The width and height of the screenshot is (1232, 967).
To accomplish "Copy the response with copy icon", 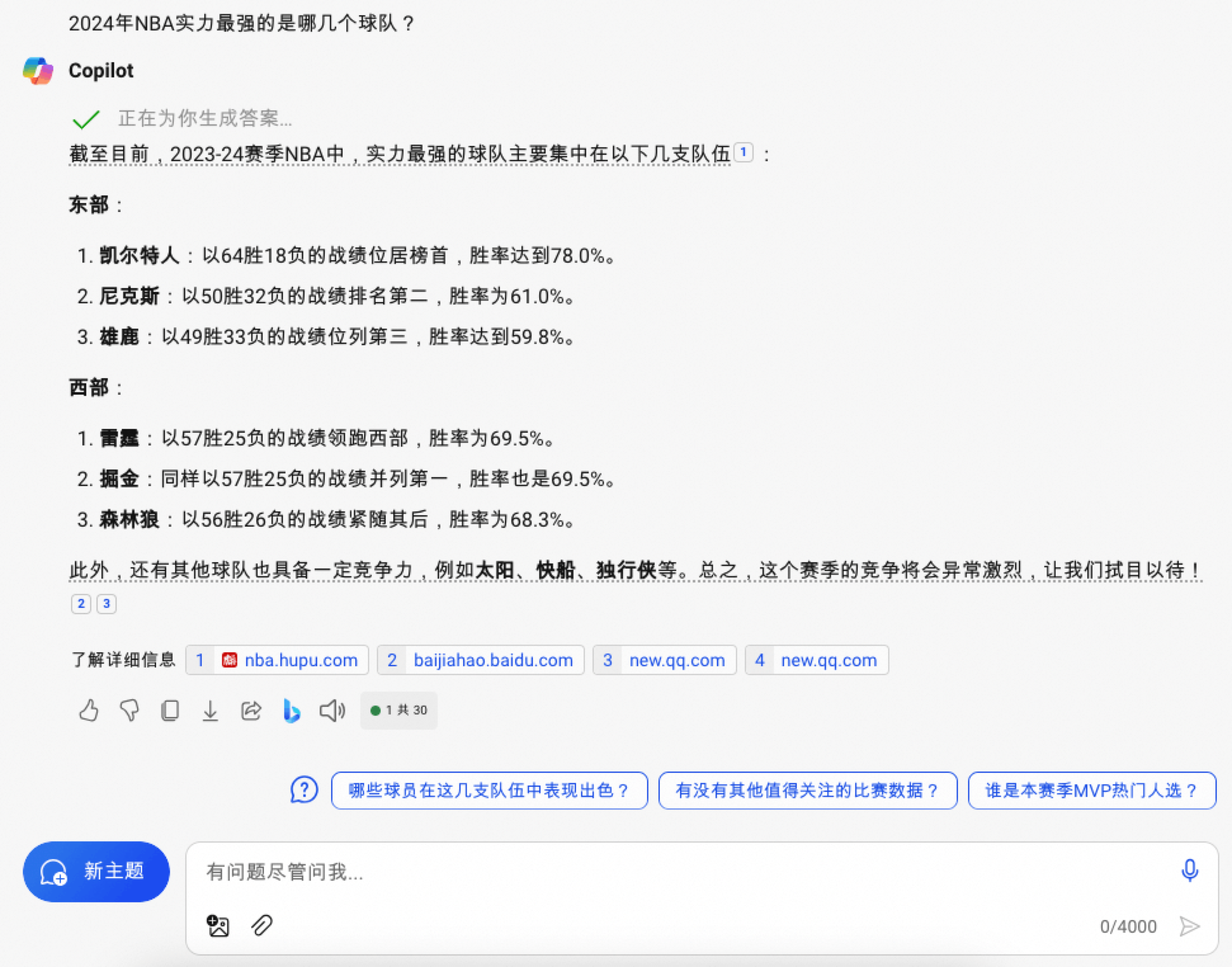I will click(x=170, y=710).
